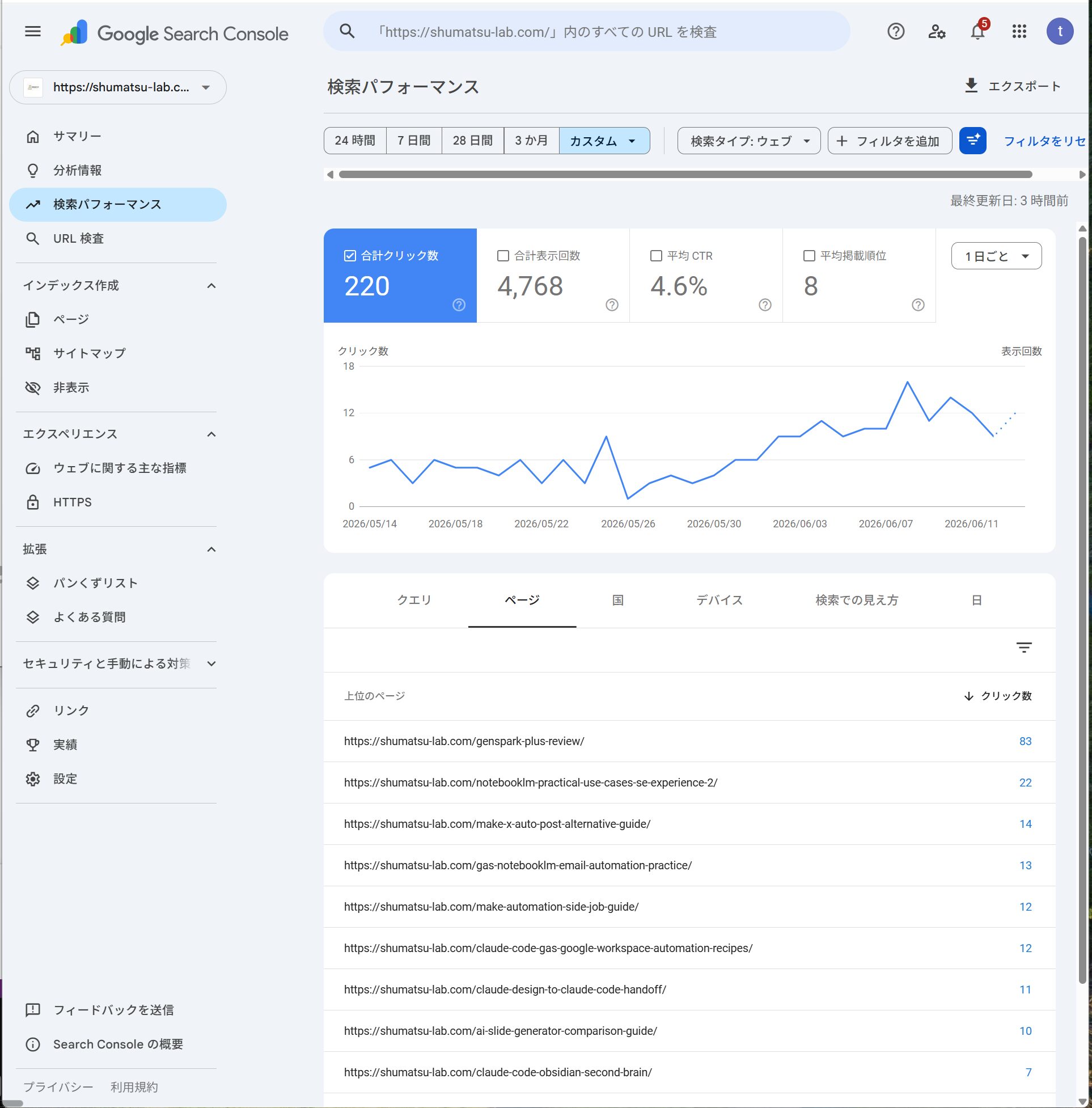Click the blue AI filter sparkle button
The width and height of the screenshot is (1092, 1108).
[x=973, y=141]
